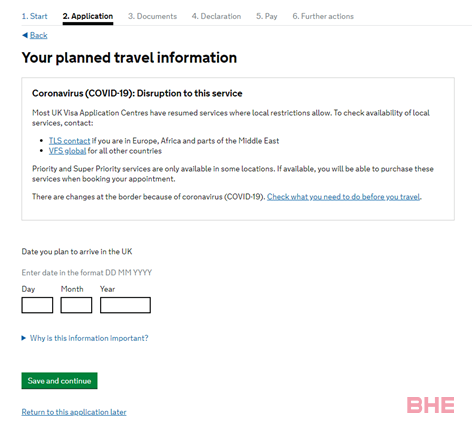The height and width of the screenshot is (433, 474).
Task: Follow the Back link
Action: [x=39, y=35]
